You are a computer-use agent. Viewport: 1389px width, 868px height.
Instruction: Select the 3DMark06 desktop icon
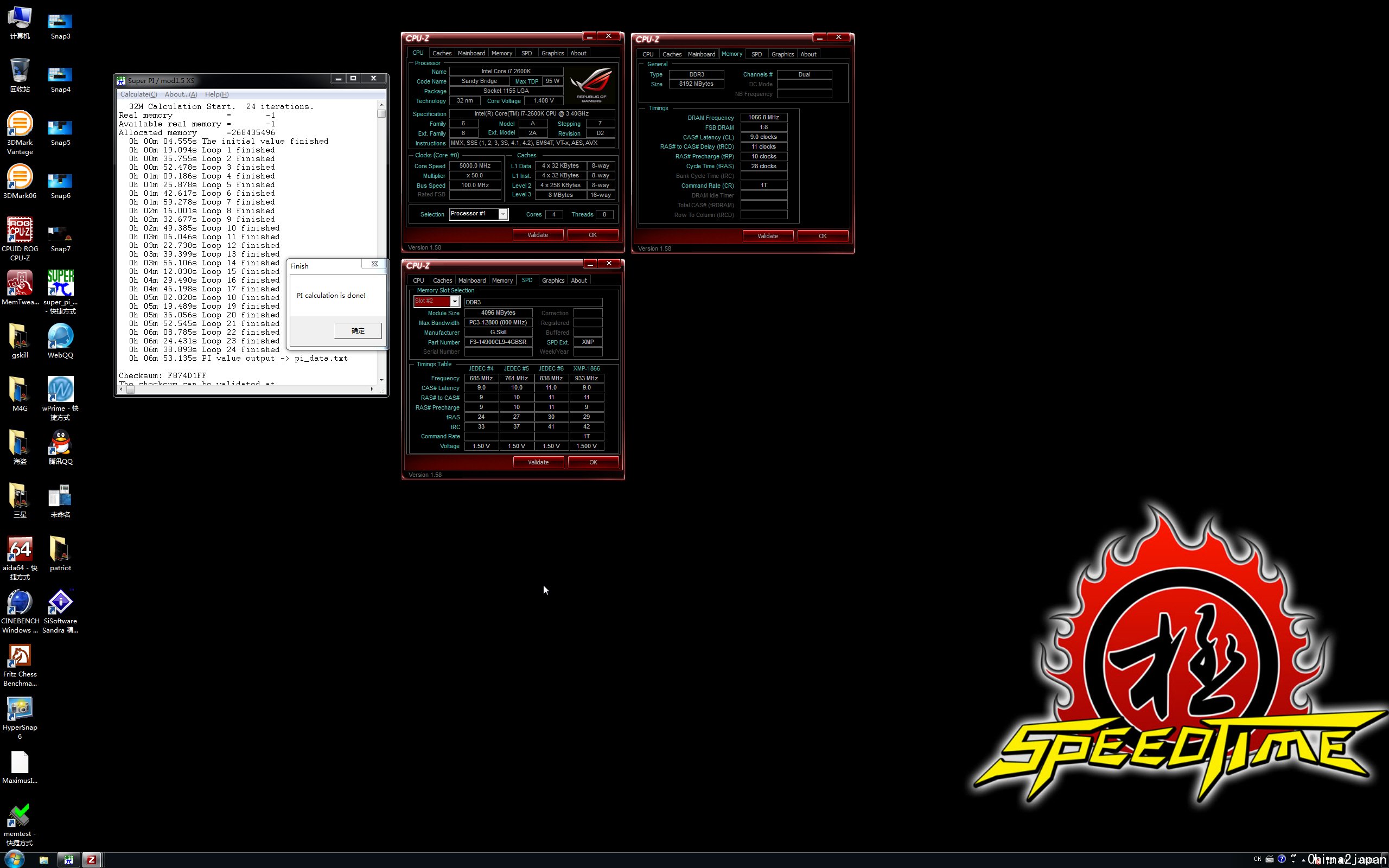[x=20, y=181]
